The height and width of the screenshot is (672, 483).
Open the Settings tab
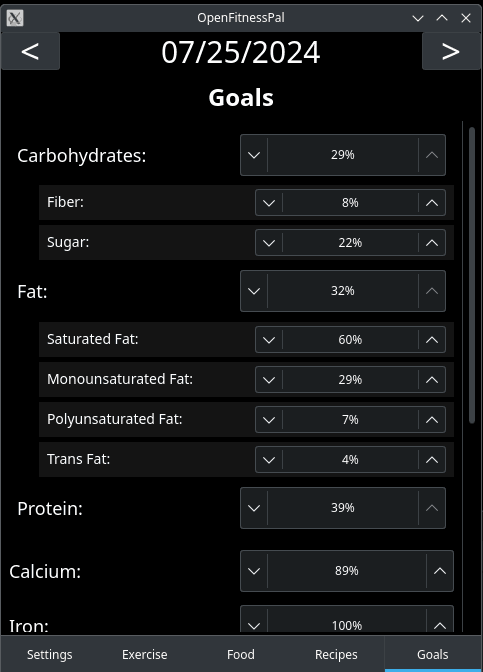(x=50, y=654)
